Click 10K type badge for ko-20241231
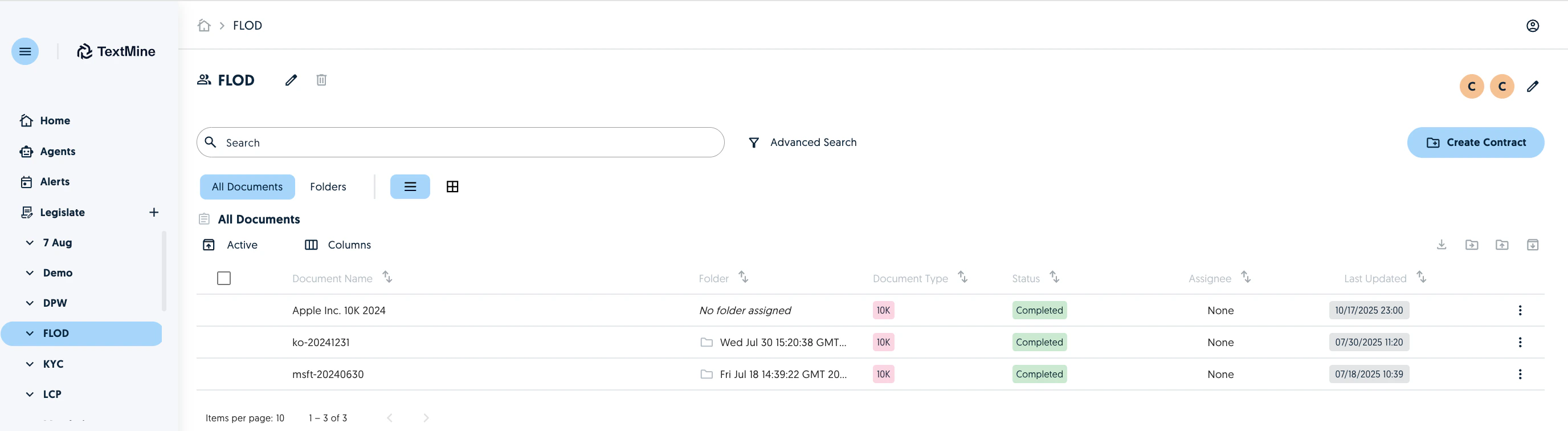 pos(883,342)
